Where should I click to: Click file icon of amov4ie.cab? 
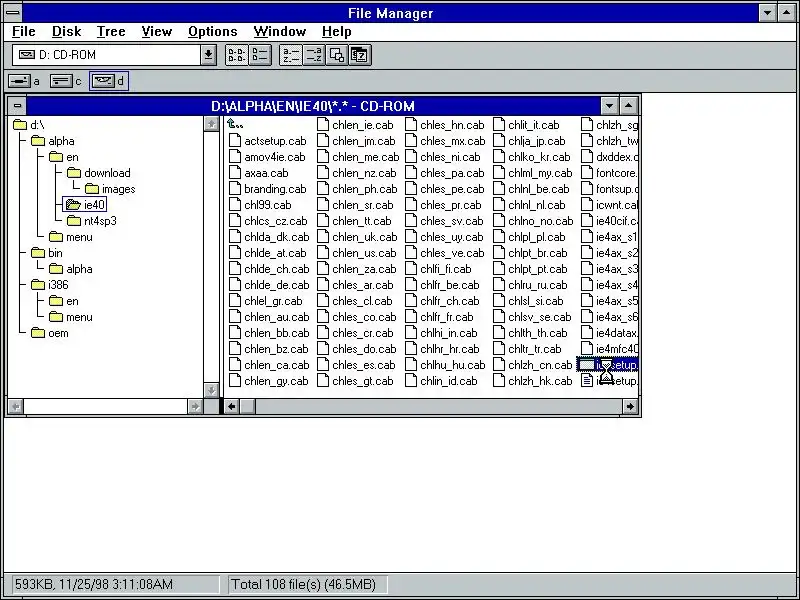[235, 157]
